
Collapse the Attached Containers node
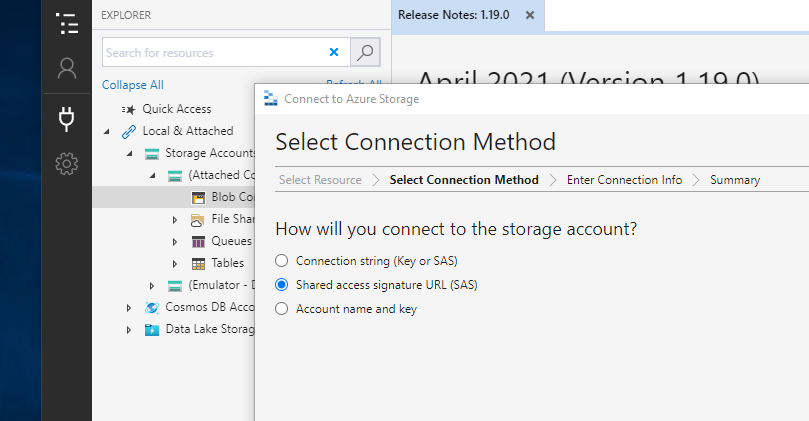tap(153, 176)
